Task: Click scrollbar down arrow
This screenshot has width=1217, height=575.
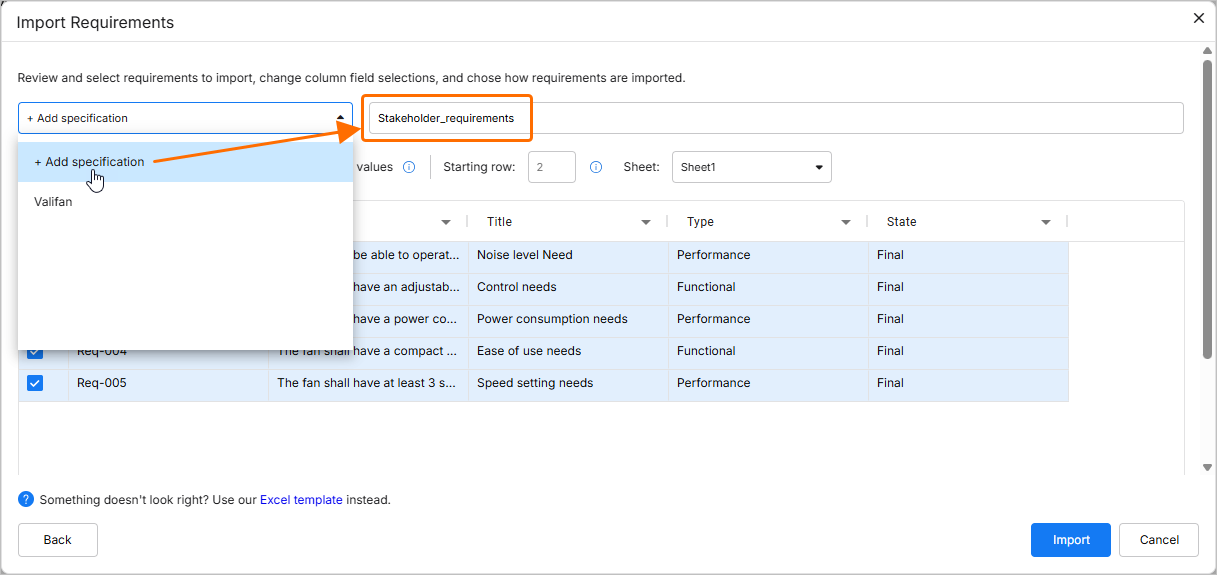Action: click(x=1207, y=467)
